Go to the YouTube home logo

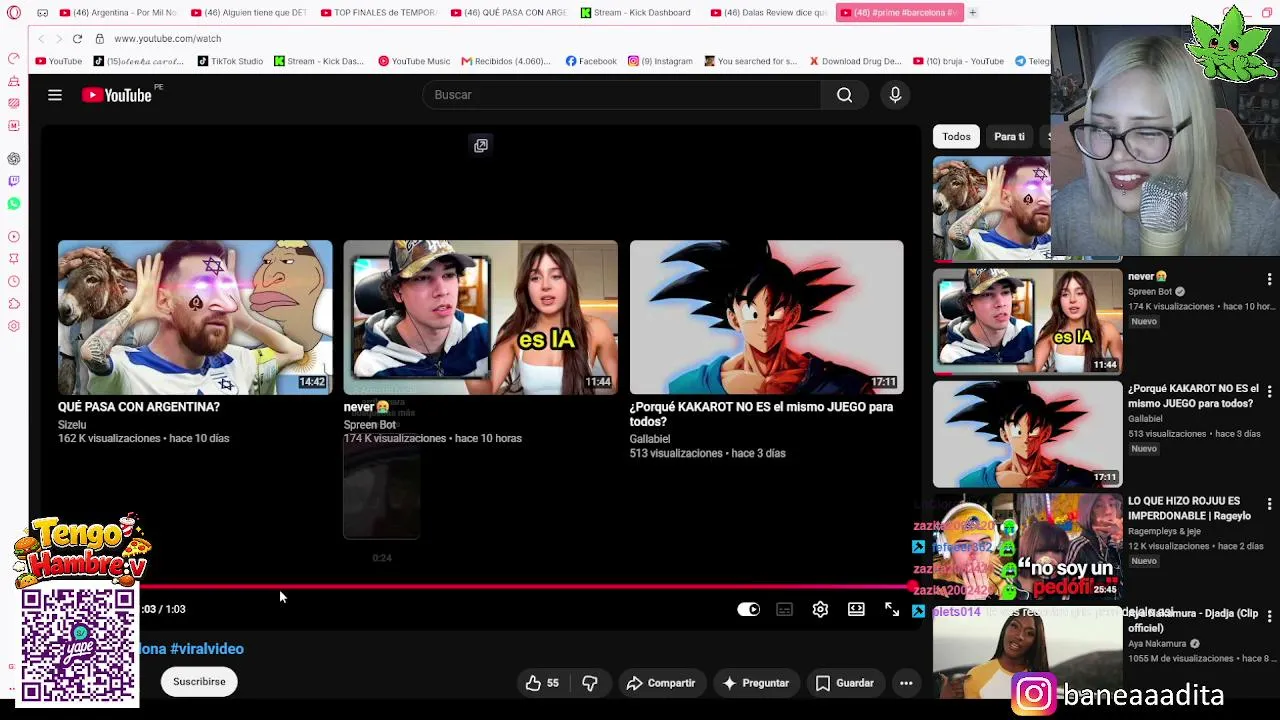[117, 95]
